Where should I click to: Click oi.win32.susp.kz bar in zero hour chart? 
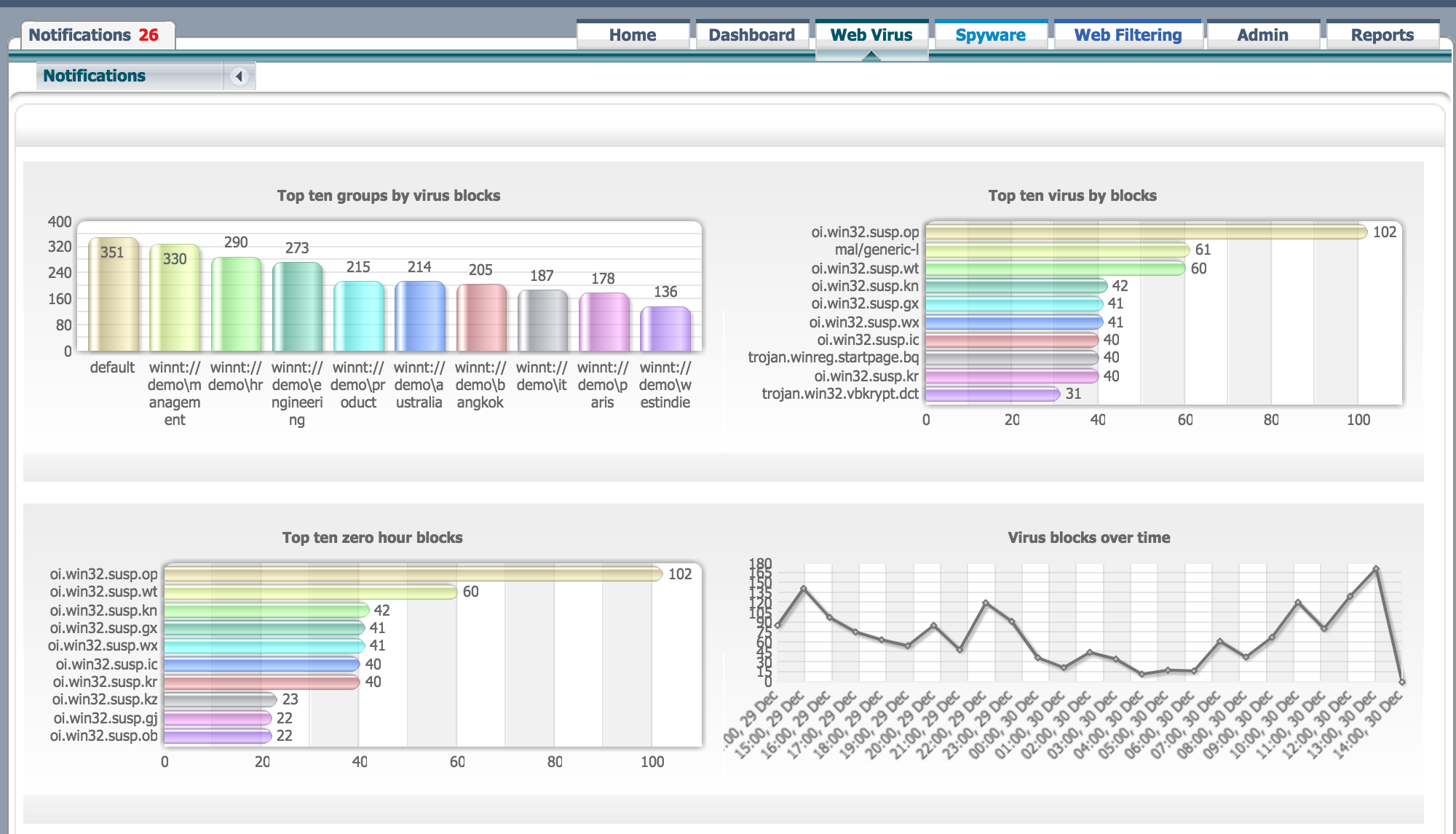click(220, 699)
